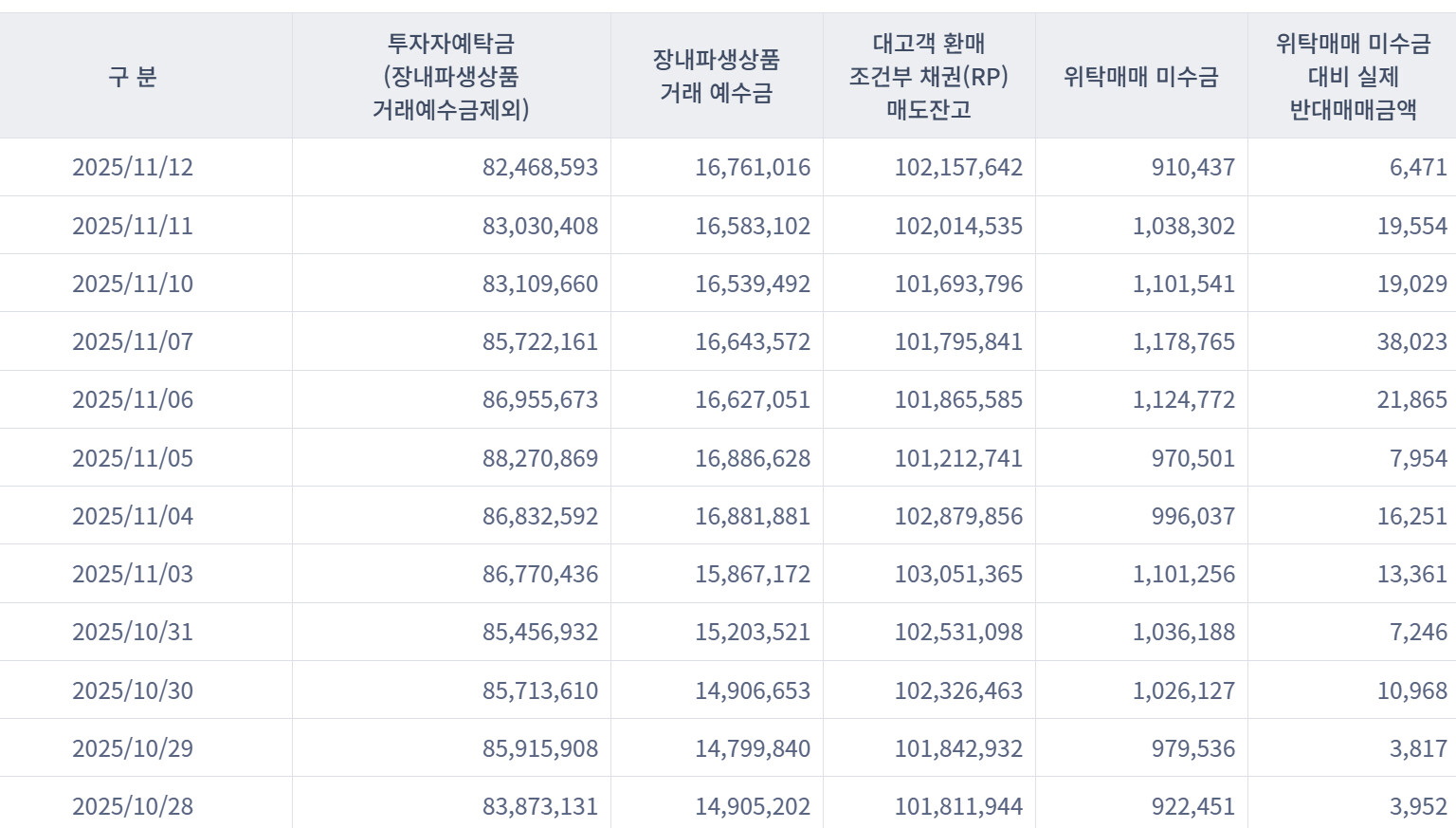The image size is (1456, 828).
Task: Select the 위탁매매 미수금 대비 실제 반대매매금액 header
Action: 1352,77
